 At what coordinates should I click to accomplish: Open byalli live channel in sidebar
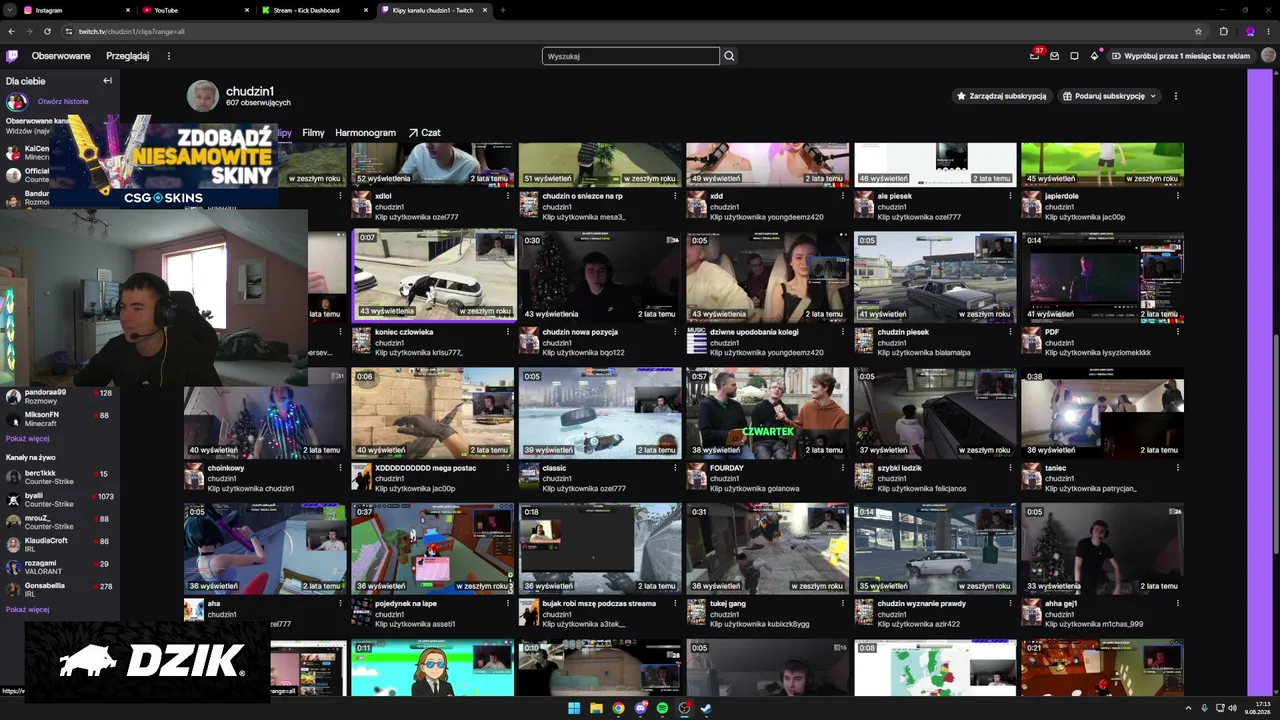(x=60, y=500)
